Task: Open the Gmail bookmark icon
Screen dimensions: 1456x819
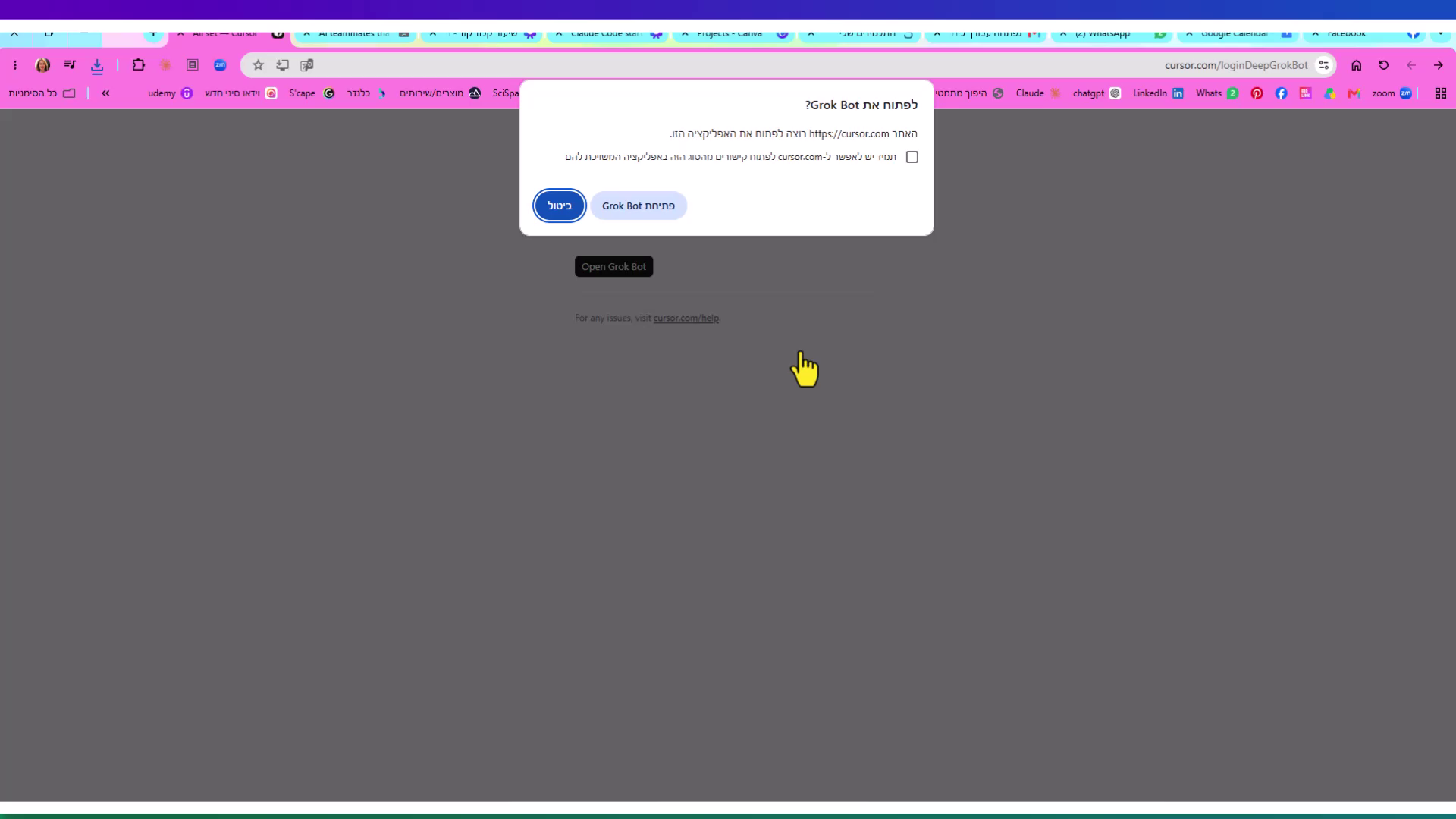Action: pos(1354,93)
